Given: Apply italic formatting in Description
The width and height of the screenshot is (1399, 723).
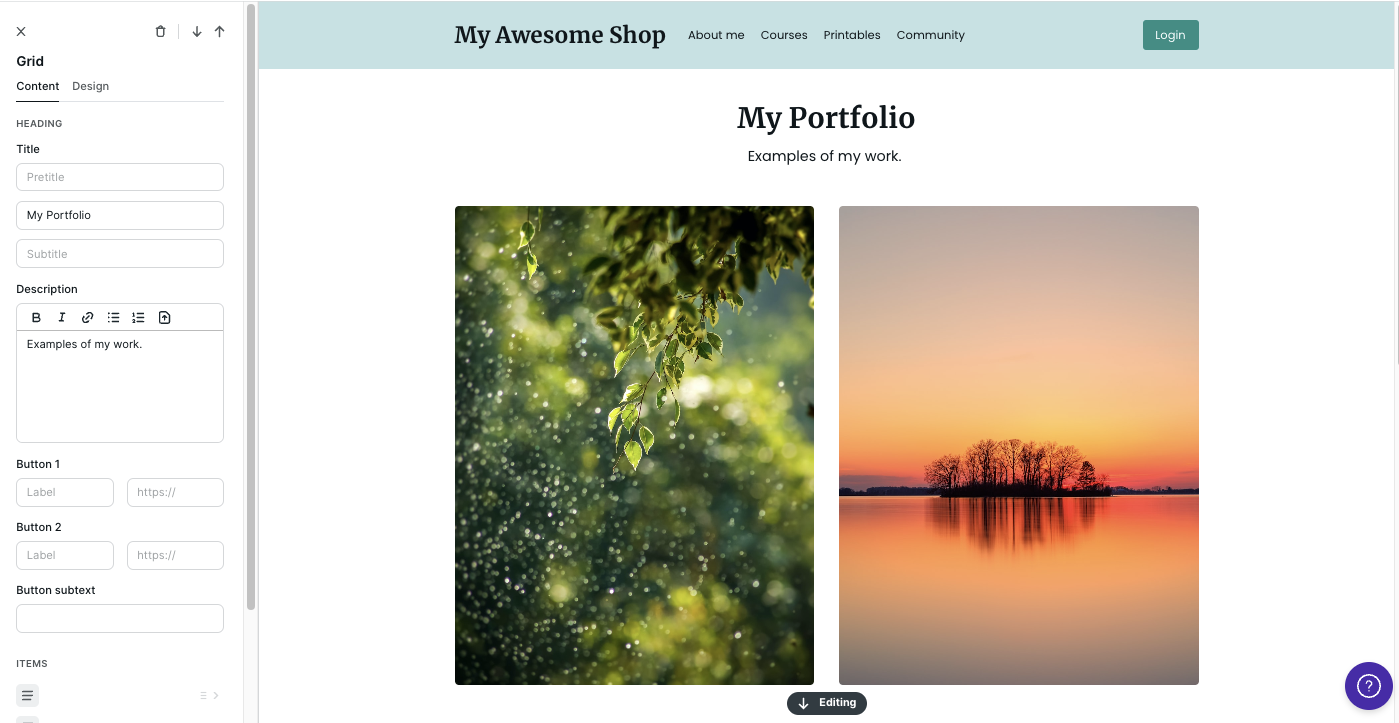Looking at the screenshot, I should click(x=62, y=318).
